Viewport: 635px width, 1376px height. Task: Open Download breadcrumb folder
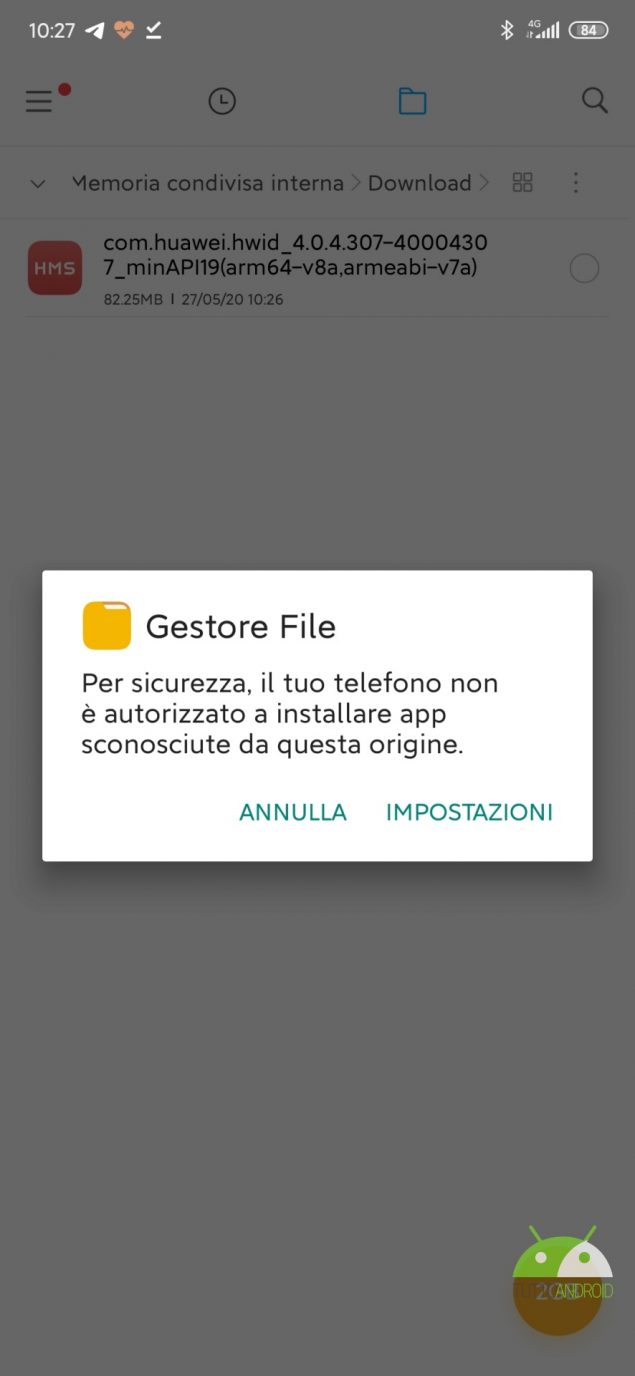419,183
